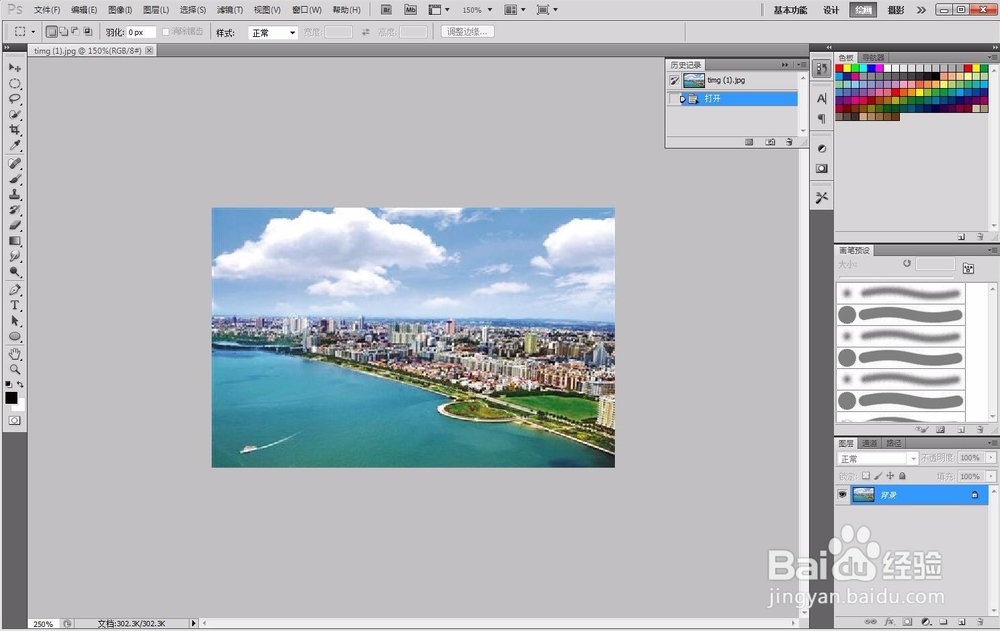Open the Paragraph panel icon

[x=821, y=119]
